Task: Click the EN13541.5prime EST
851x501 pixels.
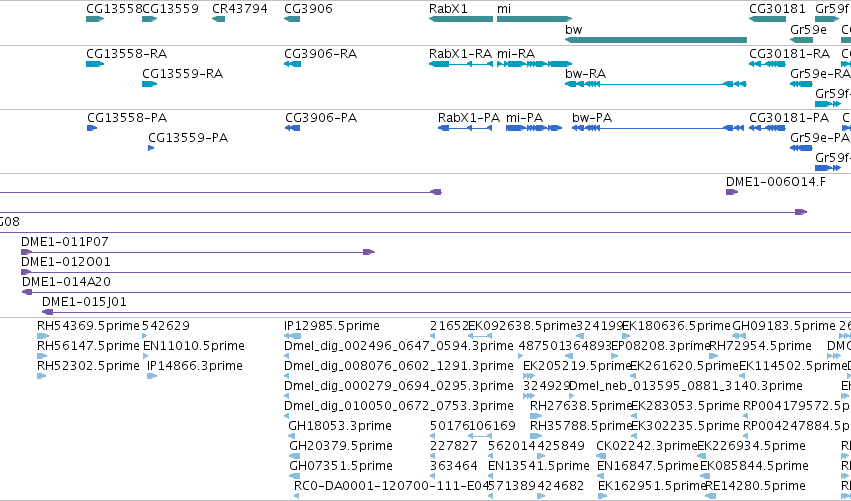Action: pyautogui.click(x=492, y=476)
